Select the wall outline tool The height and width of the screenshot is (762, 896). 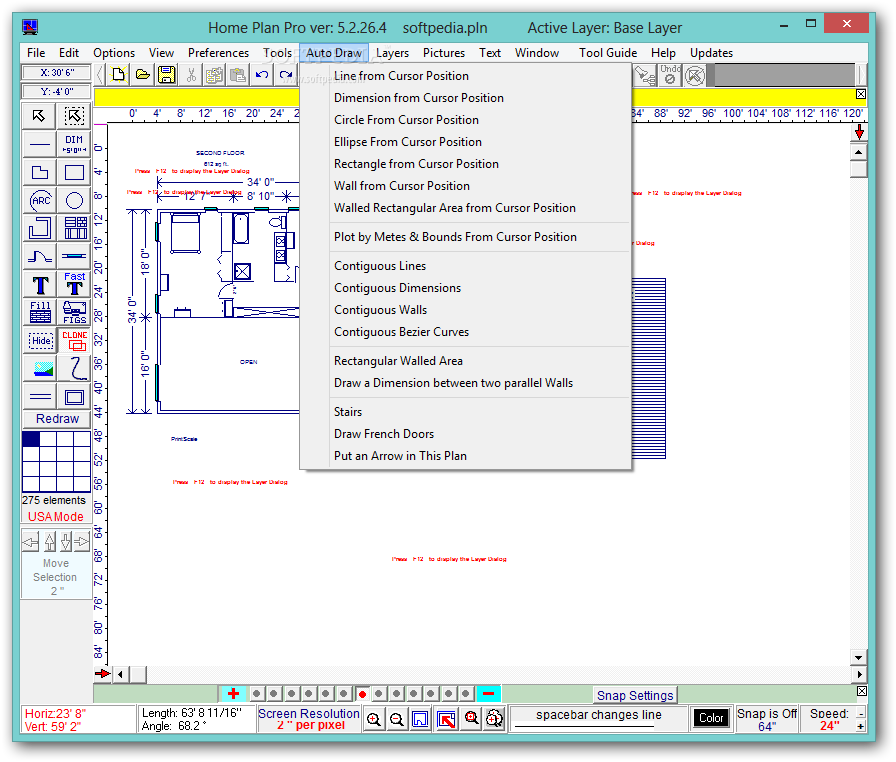coord(39,228)
